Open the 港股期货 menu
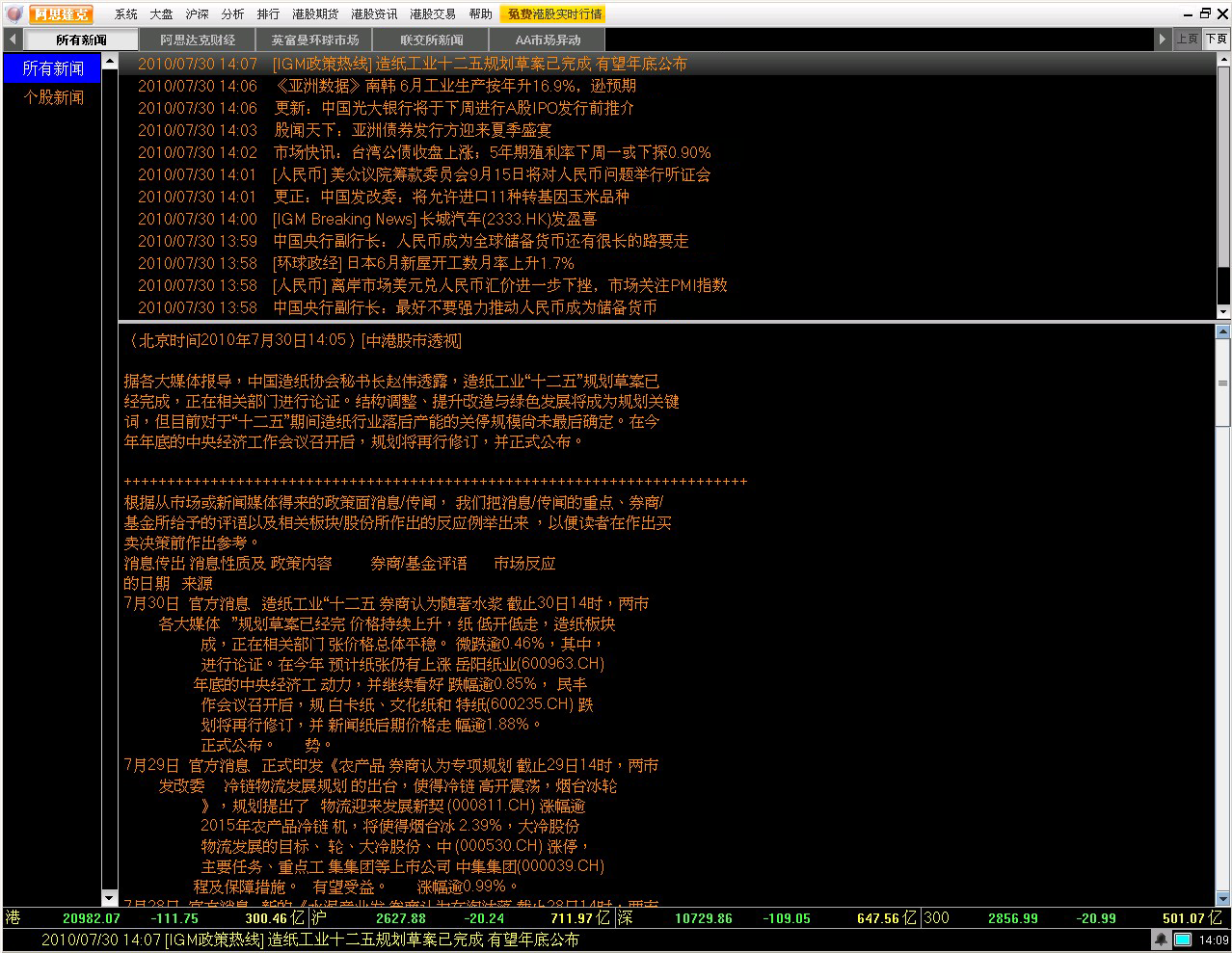1232x953 pixels. [315, 13]
